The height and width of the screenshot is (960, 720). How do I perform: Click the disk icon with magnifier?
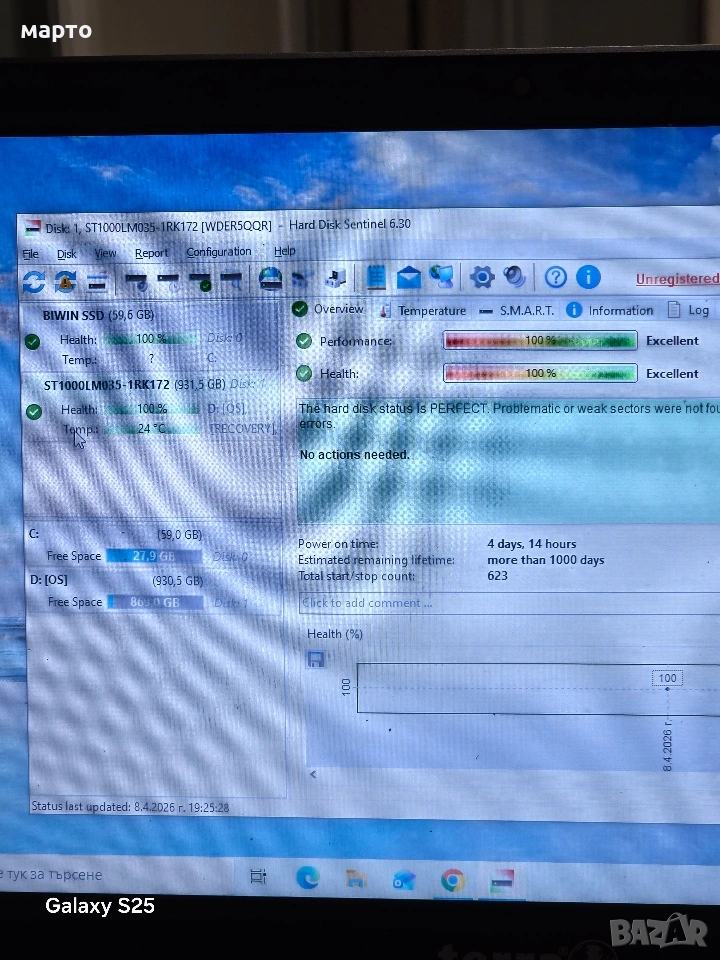click(231, 282)
